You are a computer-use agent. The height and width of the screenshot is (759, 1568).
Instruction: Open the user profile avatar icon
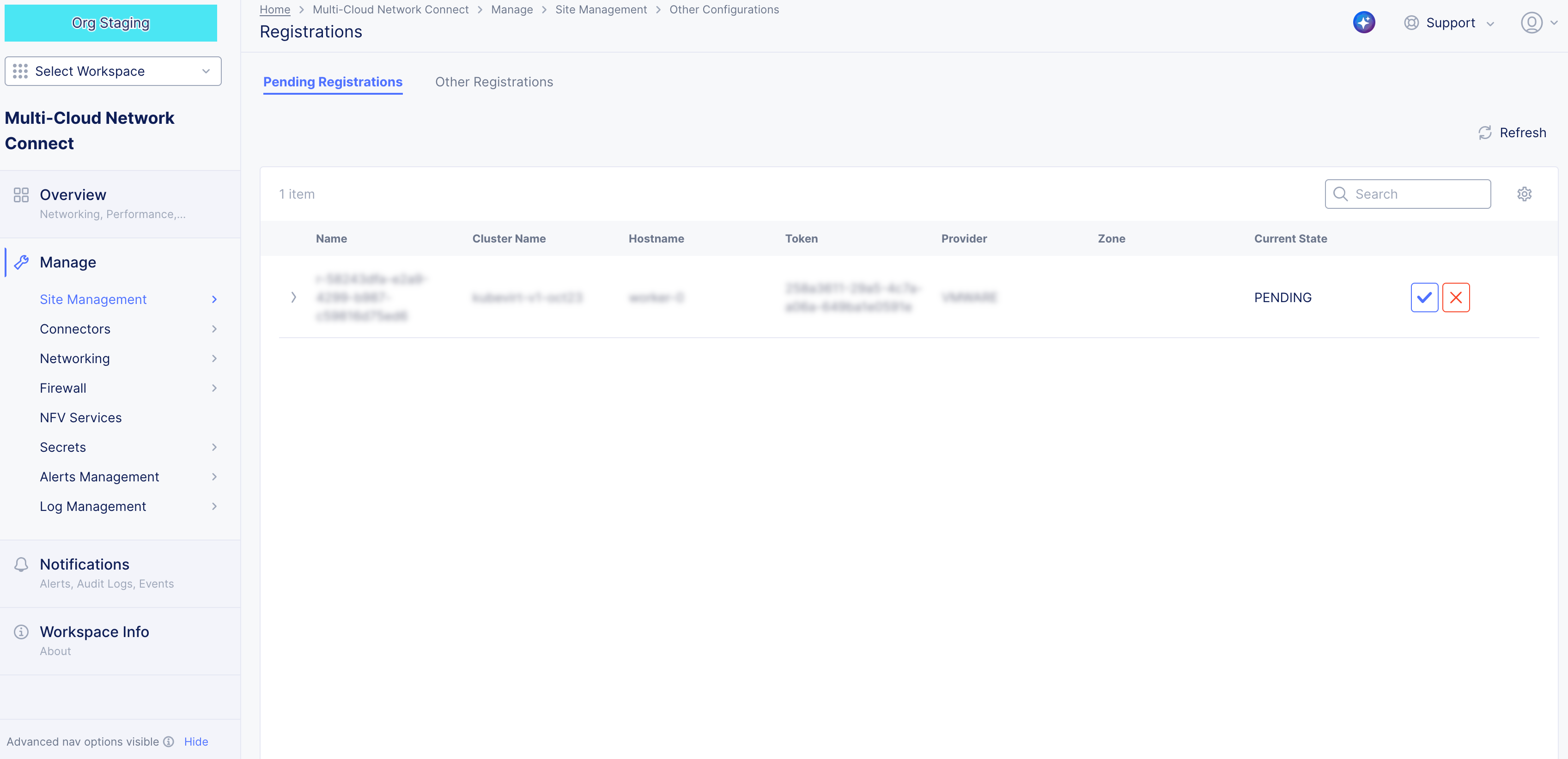1531,23
